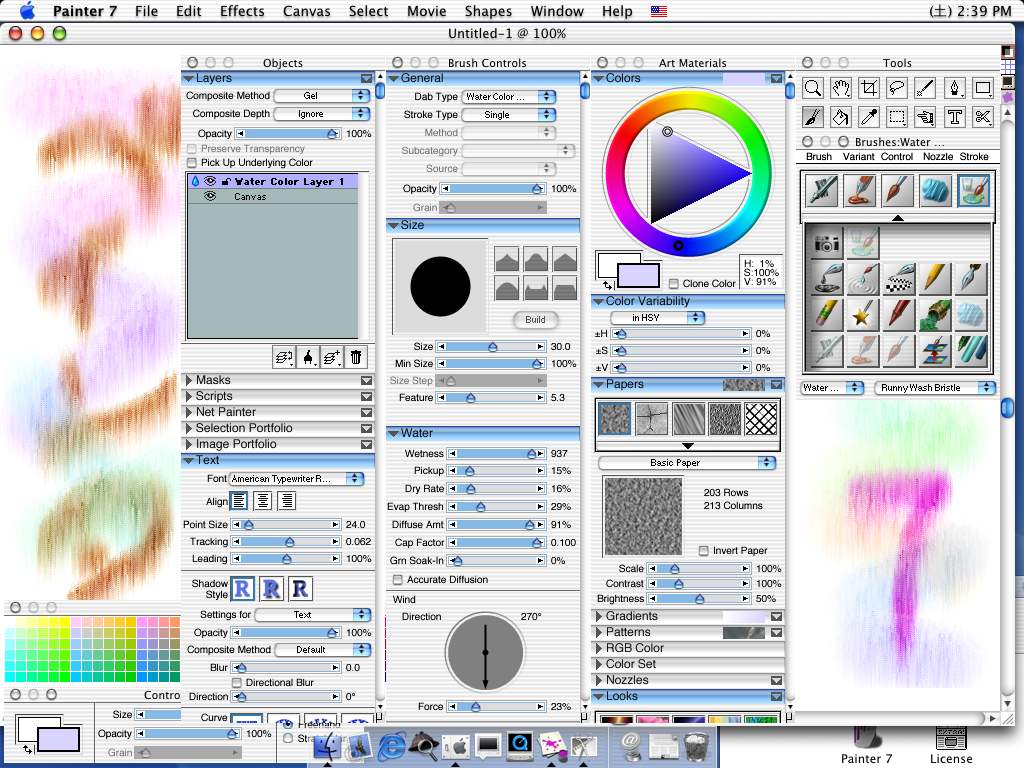Viewport: 1024px width, 768px height.
Task: Enable Preserve Transparency checkbox
Action: (191, 149)
